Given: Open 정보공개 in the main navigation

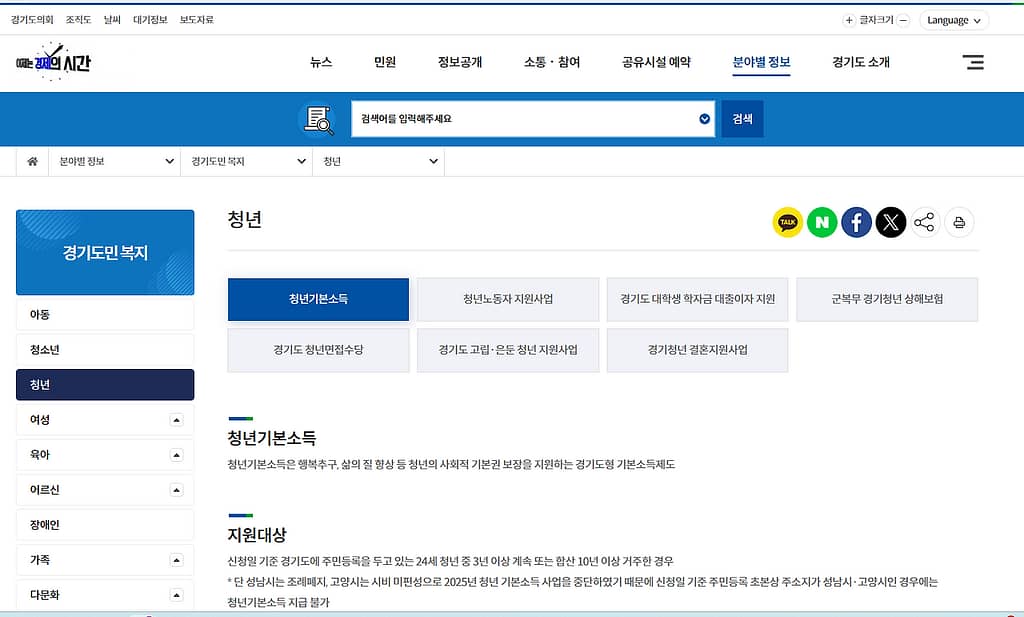Looking at the screenshot, I should (460, 62).
